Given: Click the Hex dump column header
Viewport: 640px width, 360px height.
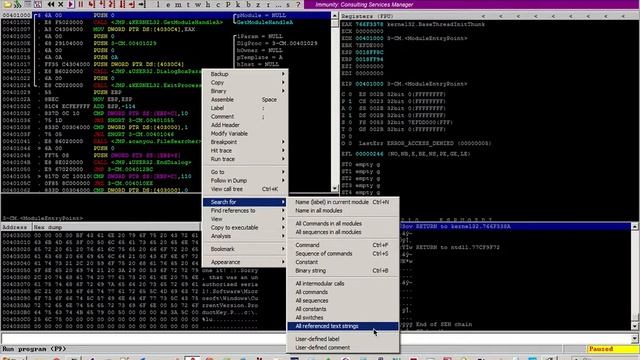Looking at the screenshot, I should [116, 227].
